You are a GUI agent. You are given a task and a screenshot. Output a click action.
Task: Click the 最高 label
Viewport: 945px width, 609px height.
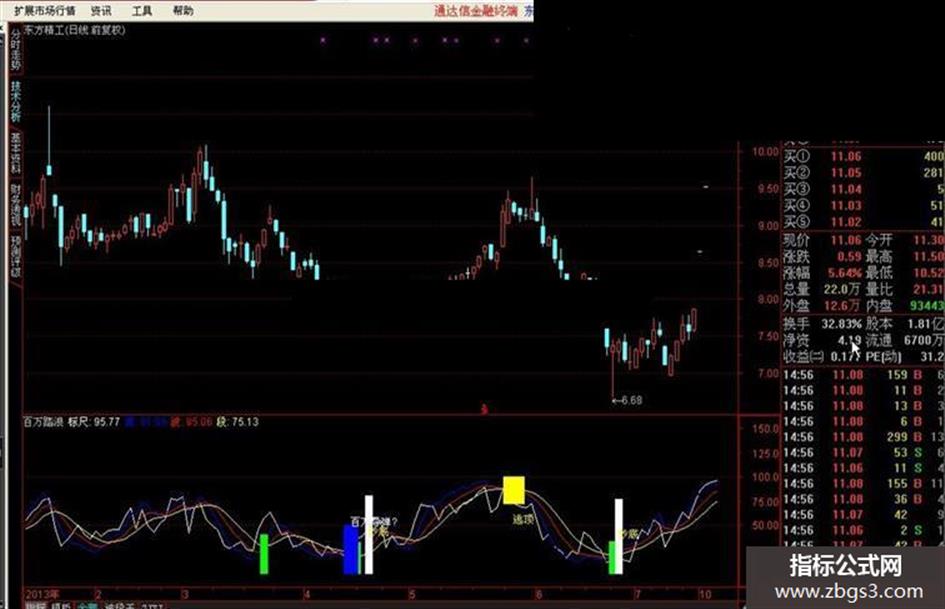(x=879, y=256)
